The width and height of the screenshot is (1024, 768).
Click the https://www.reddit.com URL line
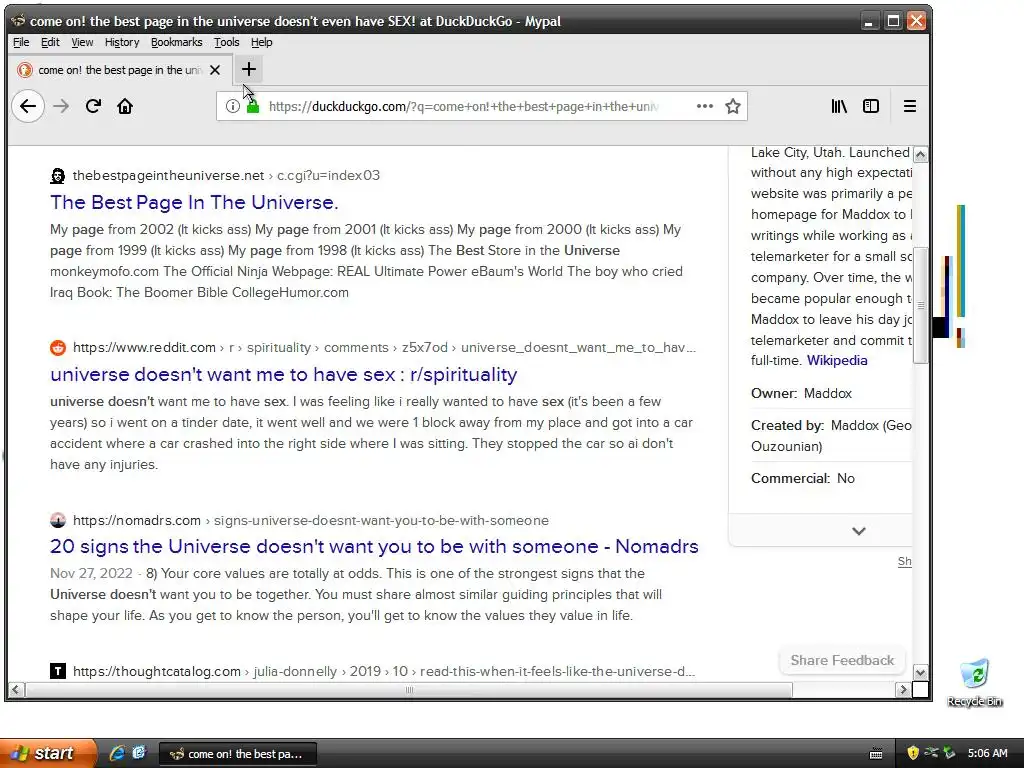[384, 347]
